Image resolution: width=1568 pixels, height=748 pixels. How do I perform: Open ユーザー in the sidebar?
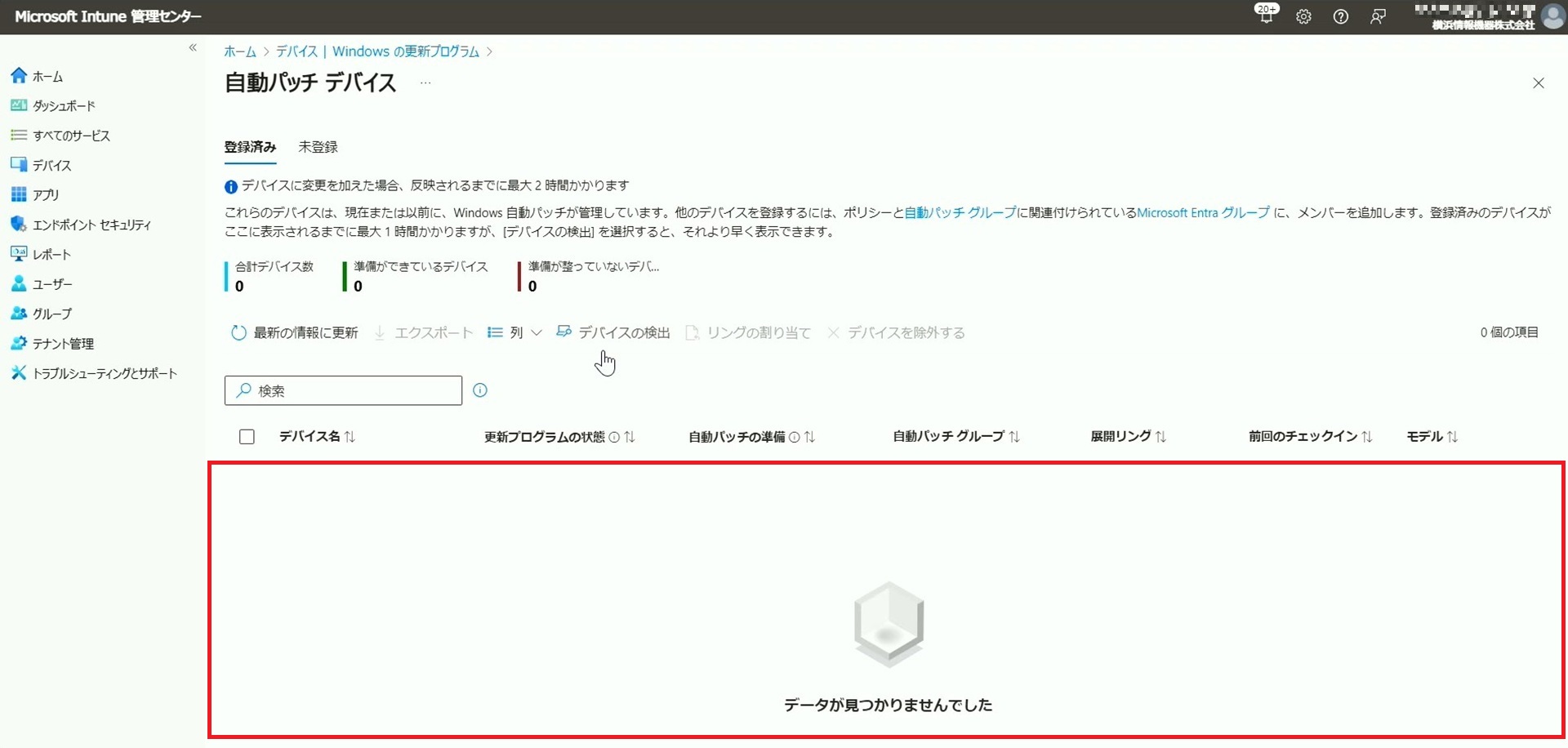(42, 284)
